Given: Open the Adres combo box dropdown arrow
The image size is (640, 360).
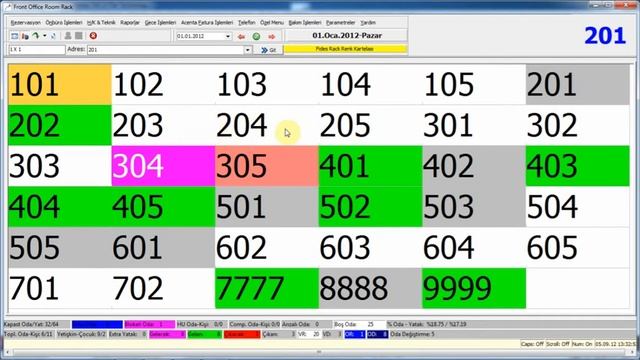Looking at the screenshot, I should pyautogui.click(x=248, y=50).
